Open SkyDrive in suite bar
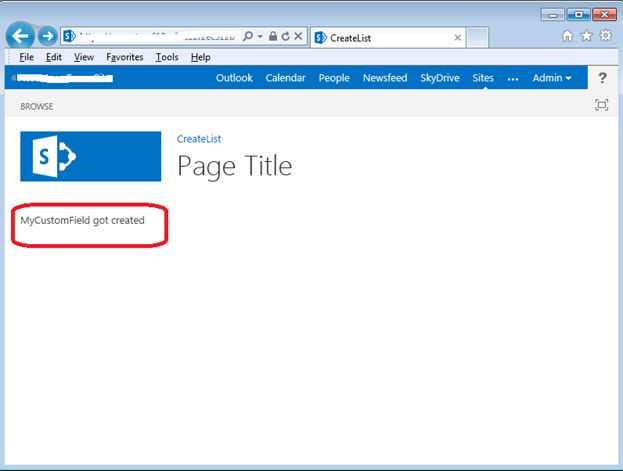623x471 pixels. point(440,78)
